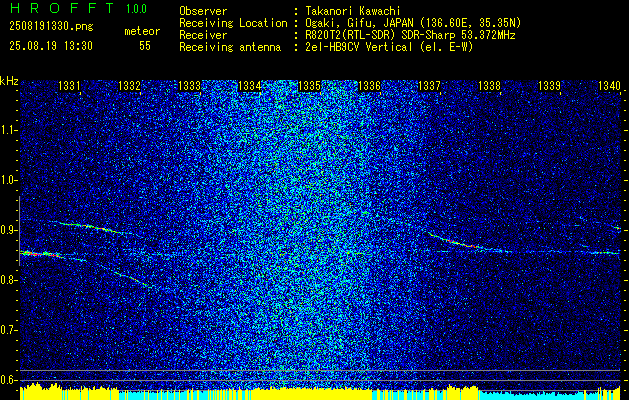Click the time marker 1336
This screenshot has width=629, height=400.
click(369, 85)
